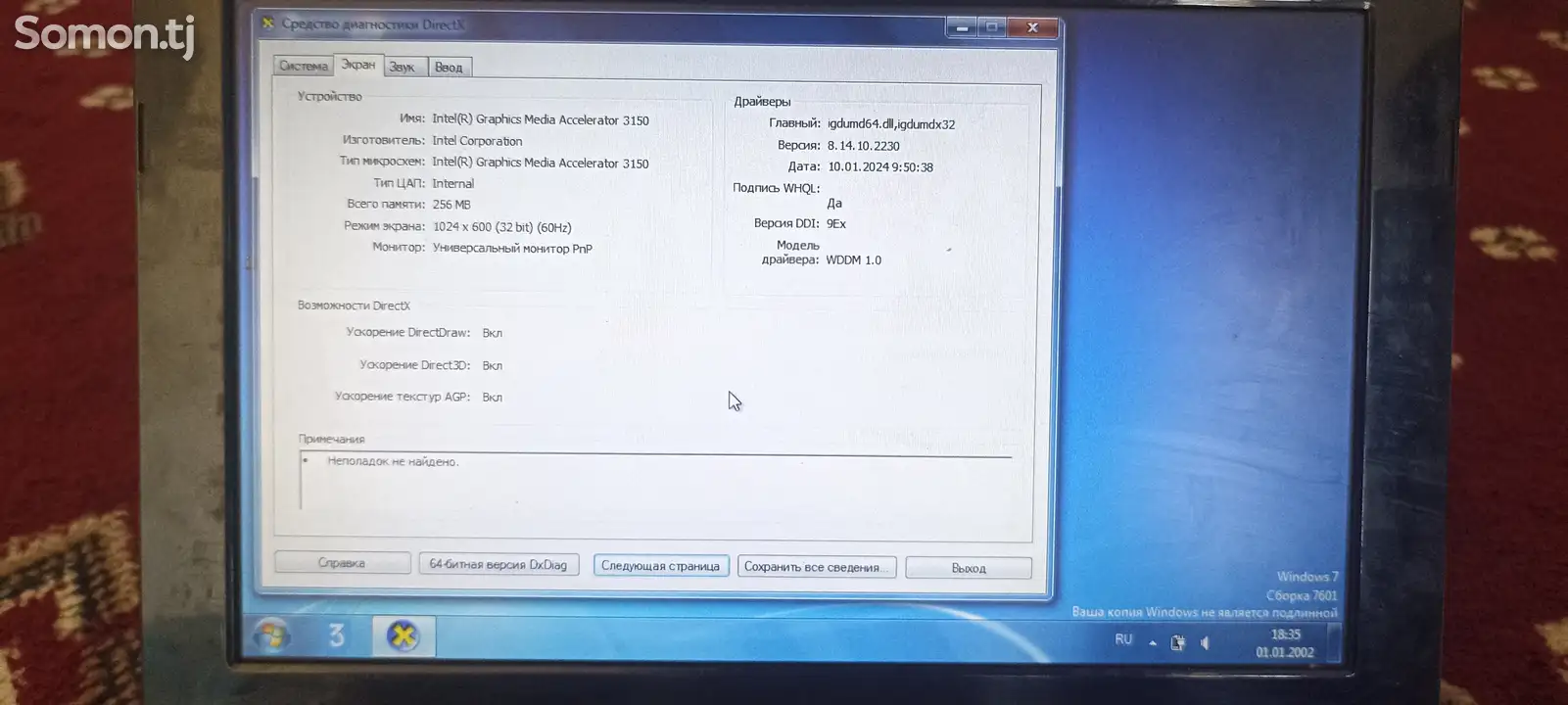The height and width of the screenshot is (705, 1568).
Task: Click DirectX icon in window title bar
Action: coord(268,23)
